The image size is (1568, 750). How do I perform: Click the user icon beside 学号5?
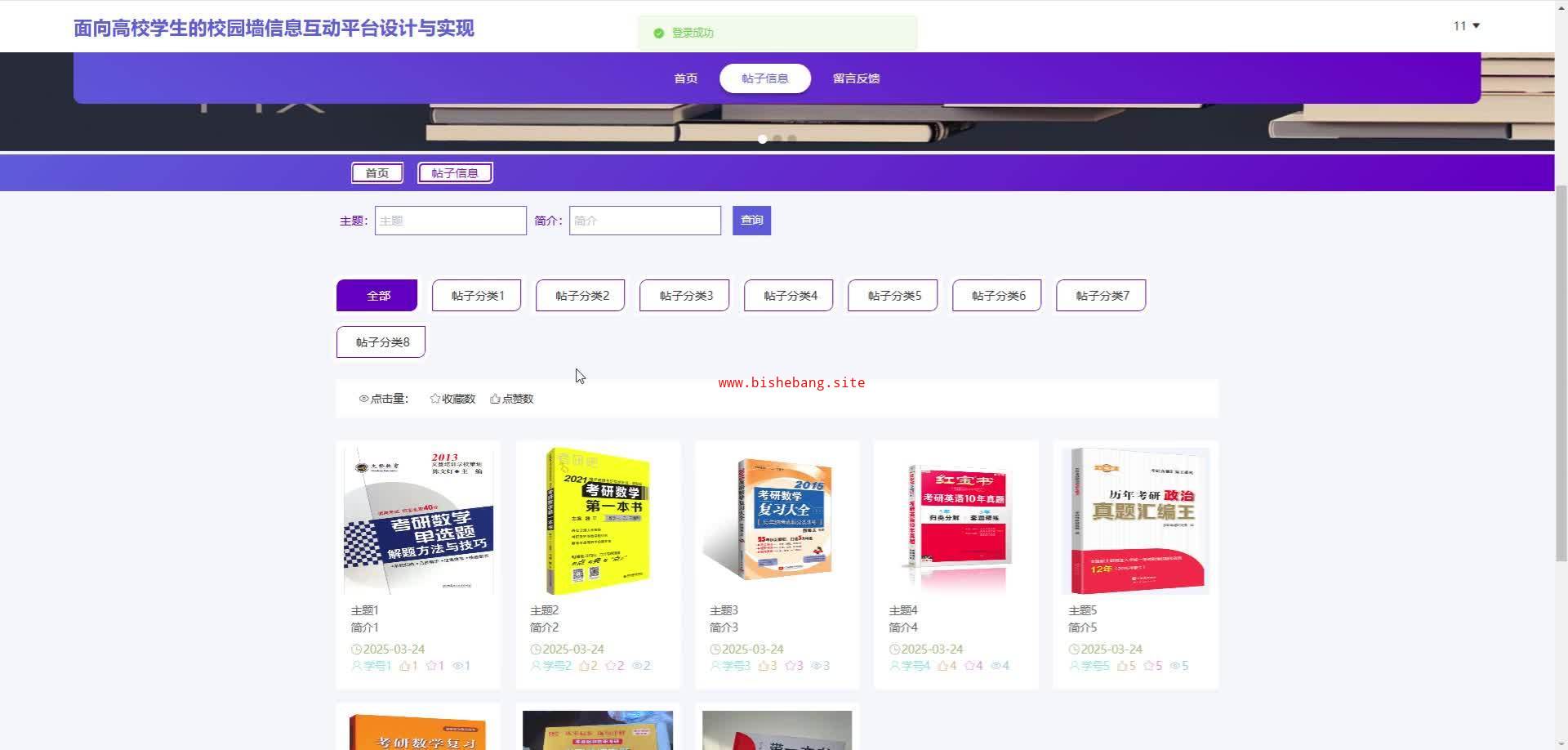click(1074, 666)
